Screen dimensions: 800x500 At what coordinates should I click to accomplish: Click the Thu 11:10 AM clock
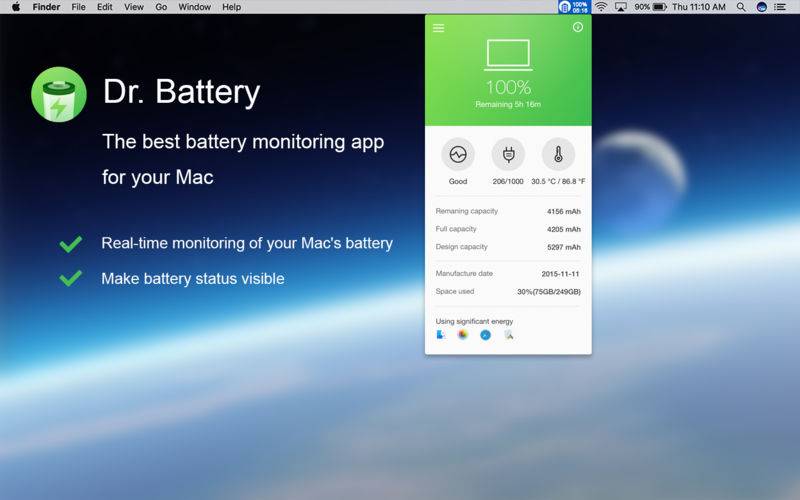point(698,7)
